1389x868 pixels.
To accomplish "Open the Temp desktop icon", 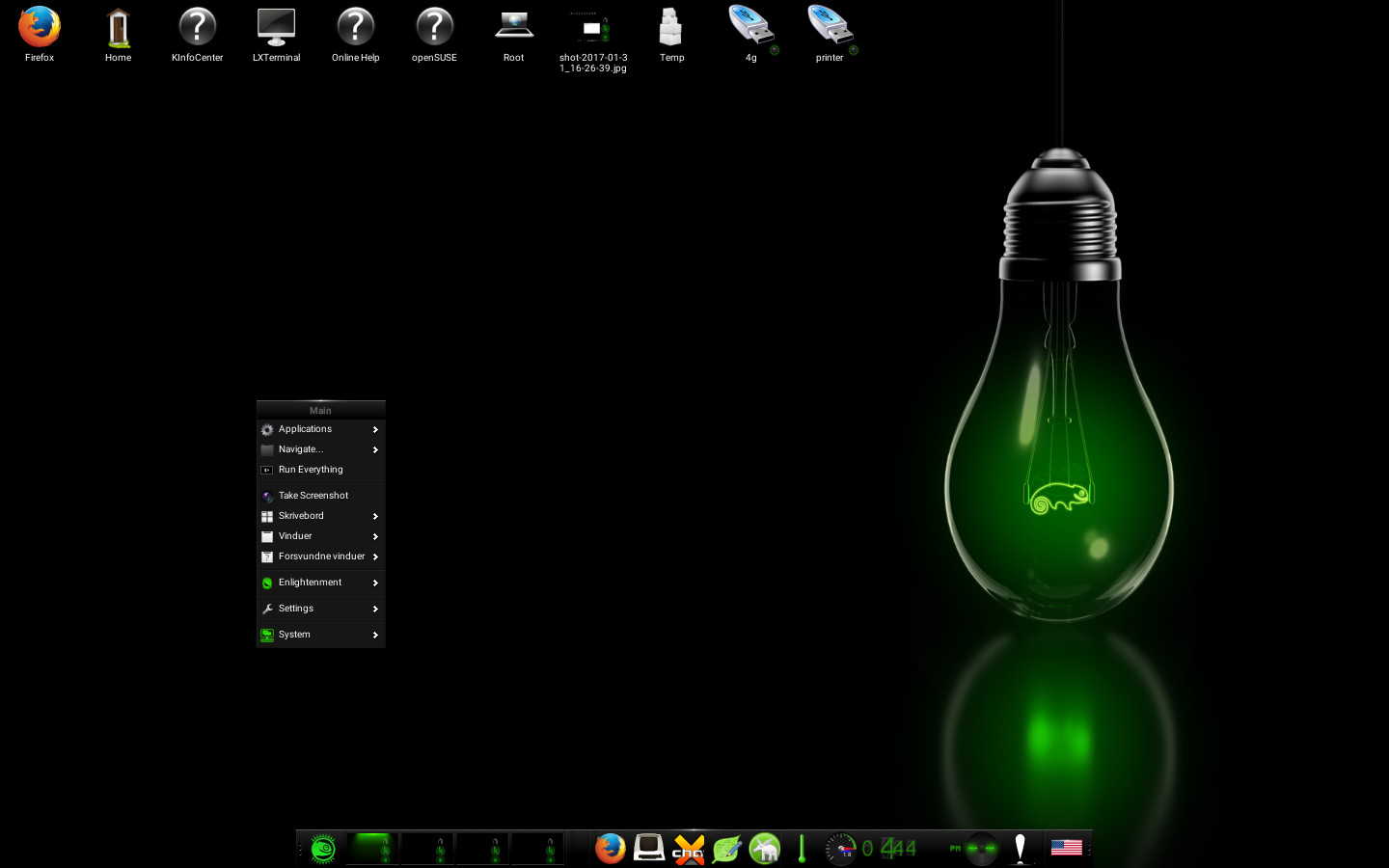I will pyautogui.click(x=671, y=28).
